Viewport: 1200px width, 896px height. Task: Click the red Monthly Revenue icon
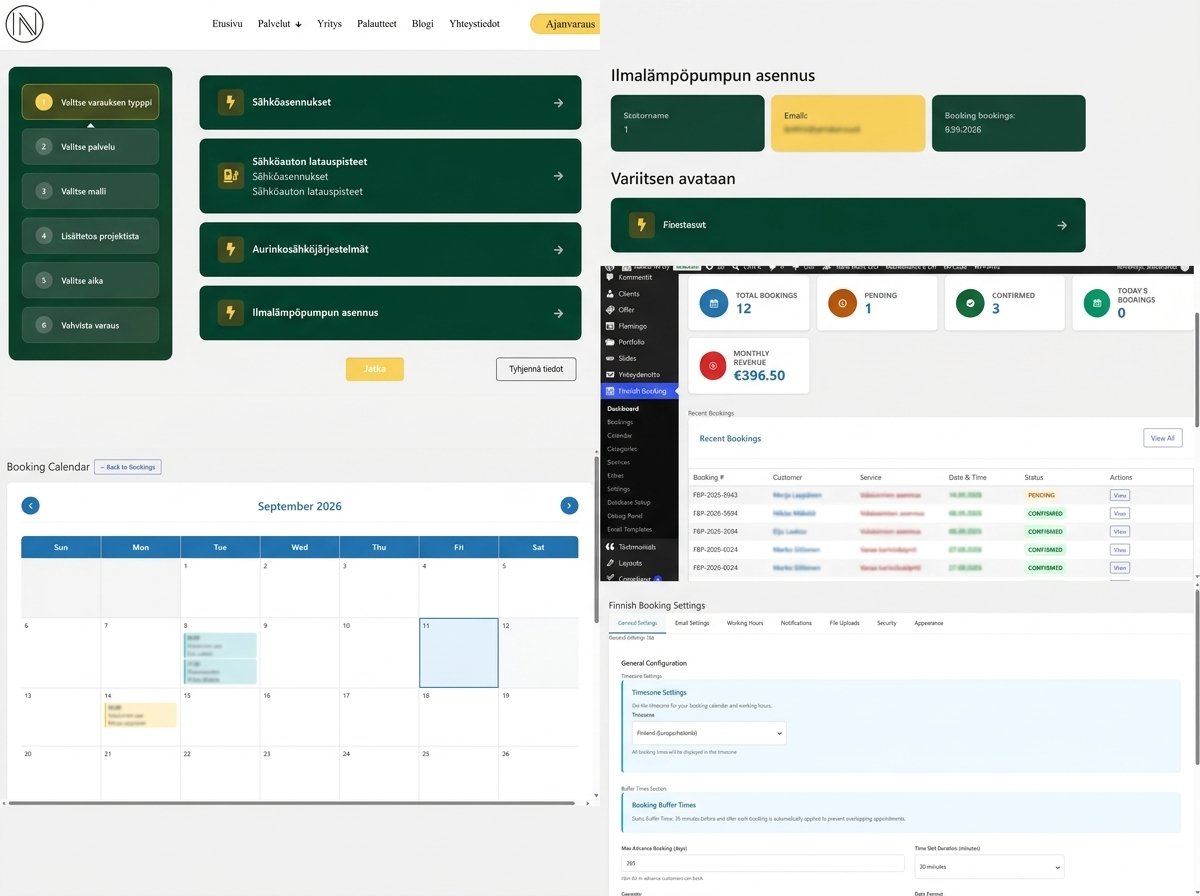[714, 367]
